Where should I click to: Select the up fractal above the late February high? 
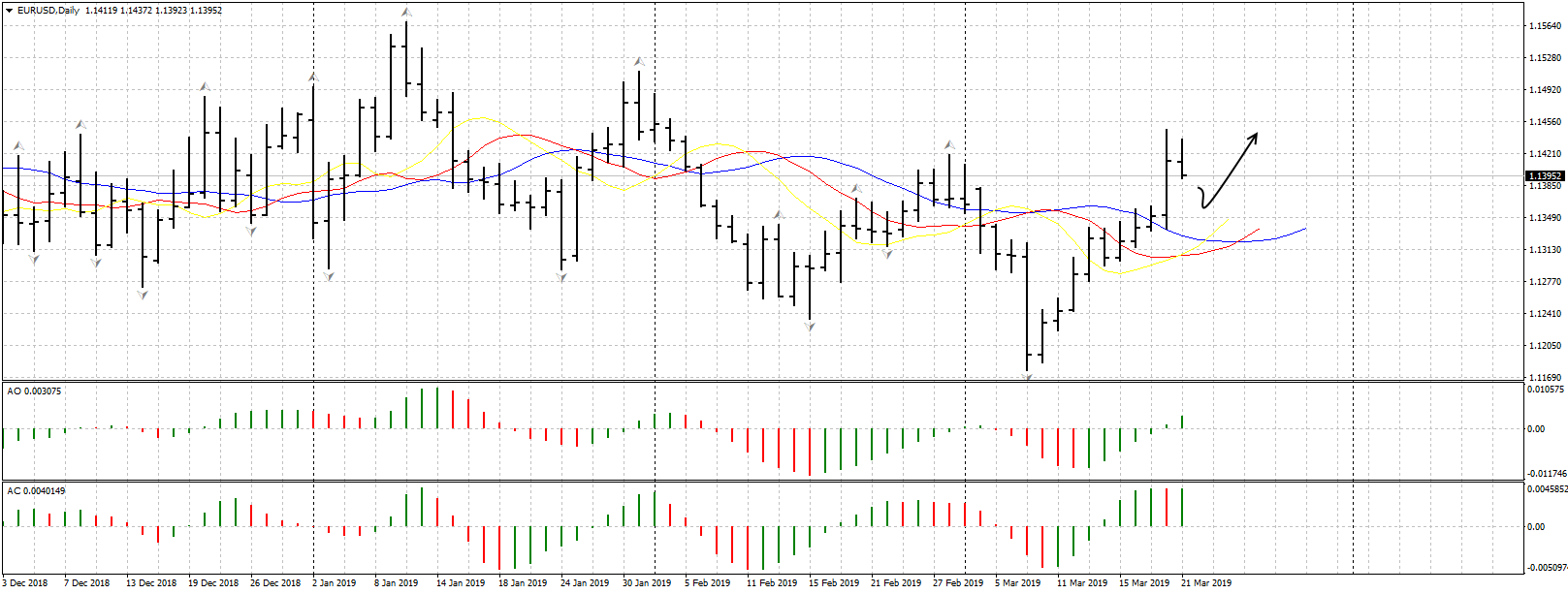tap(949, 145)
